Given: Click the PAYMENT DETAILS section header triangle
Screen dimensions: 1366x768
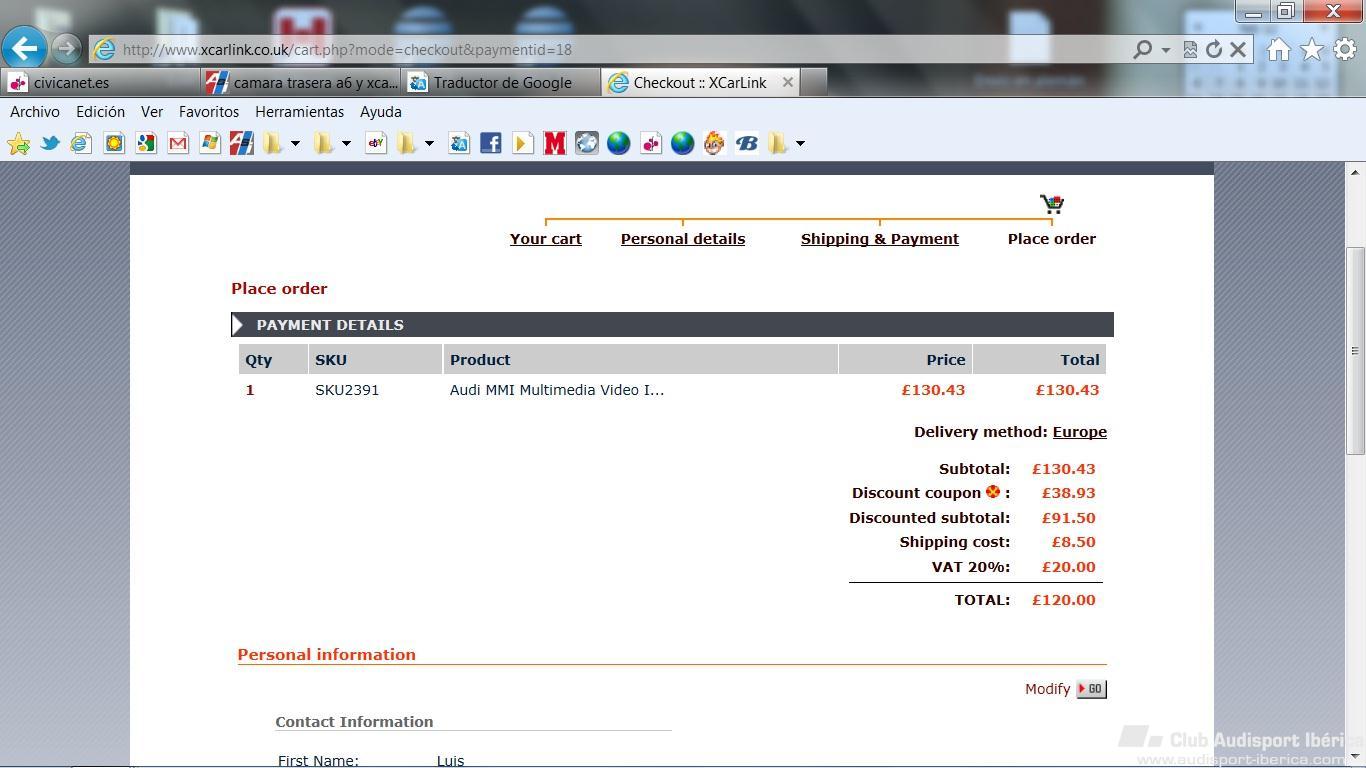Looking at the screenshot, I should click(237, 325).
